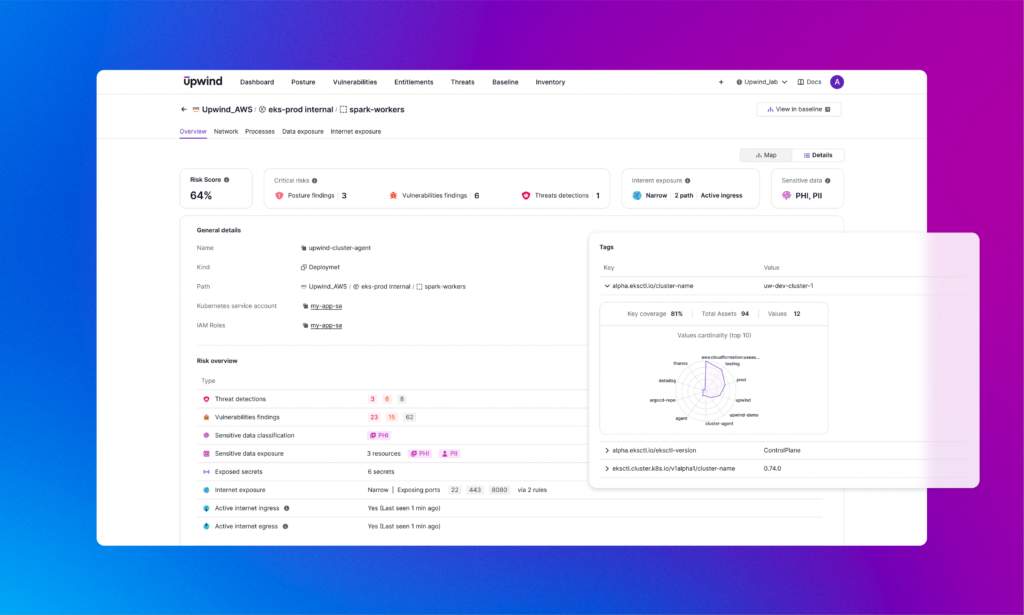The height and width of the screenshot is (615, 1024).
Task: Open the Entitlements menu
Action: 413,82
